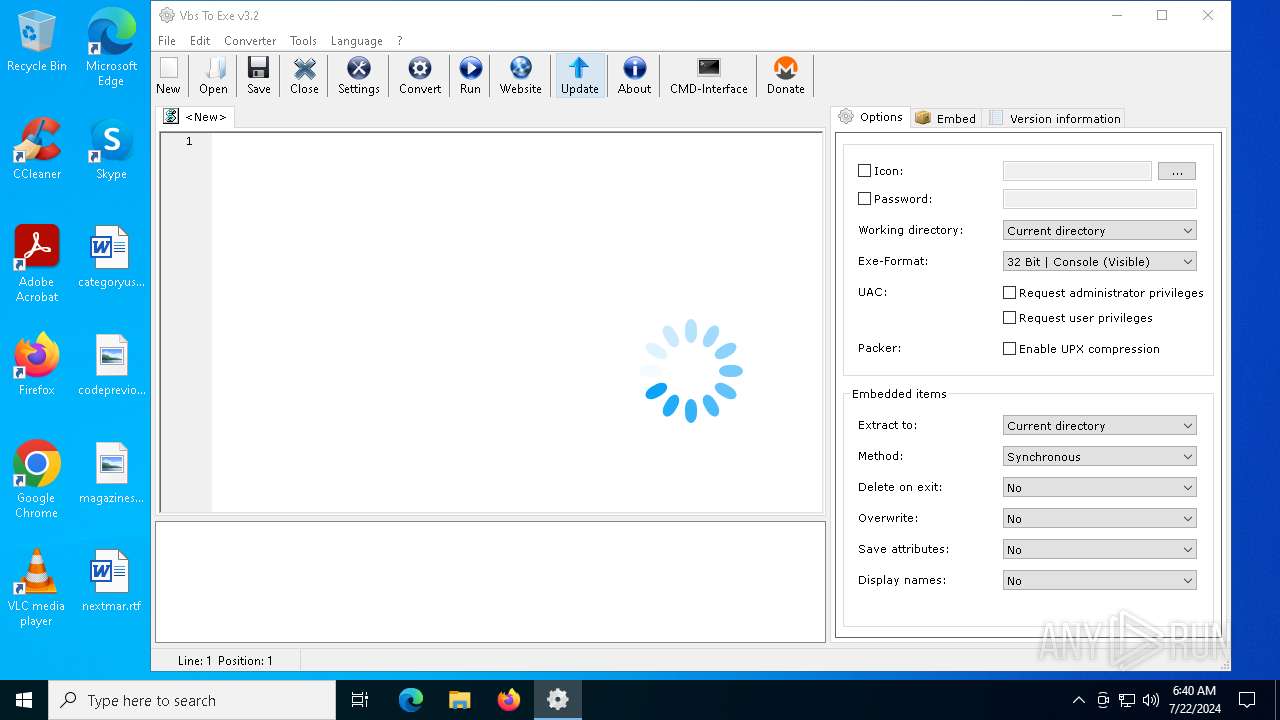Show hidden system tray icons
This screenshot has width=1280, height=720.
click(1078, 700)
